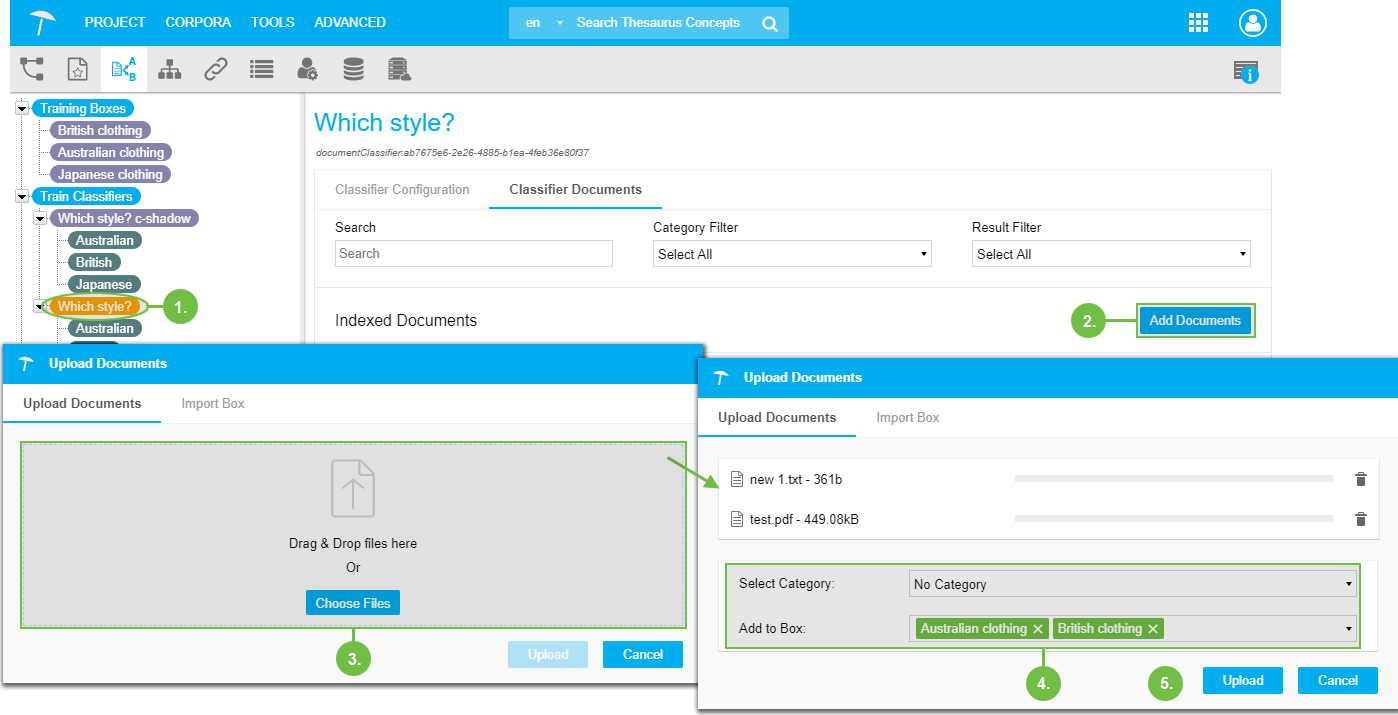
Task: Open the Category Filter dropdown
Action: pos(791,254)
